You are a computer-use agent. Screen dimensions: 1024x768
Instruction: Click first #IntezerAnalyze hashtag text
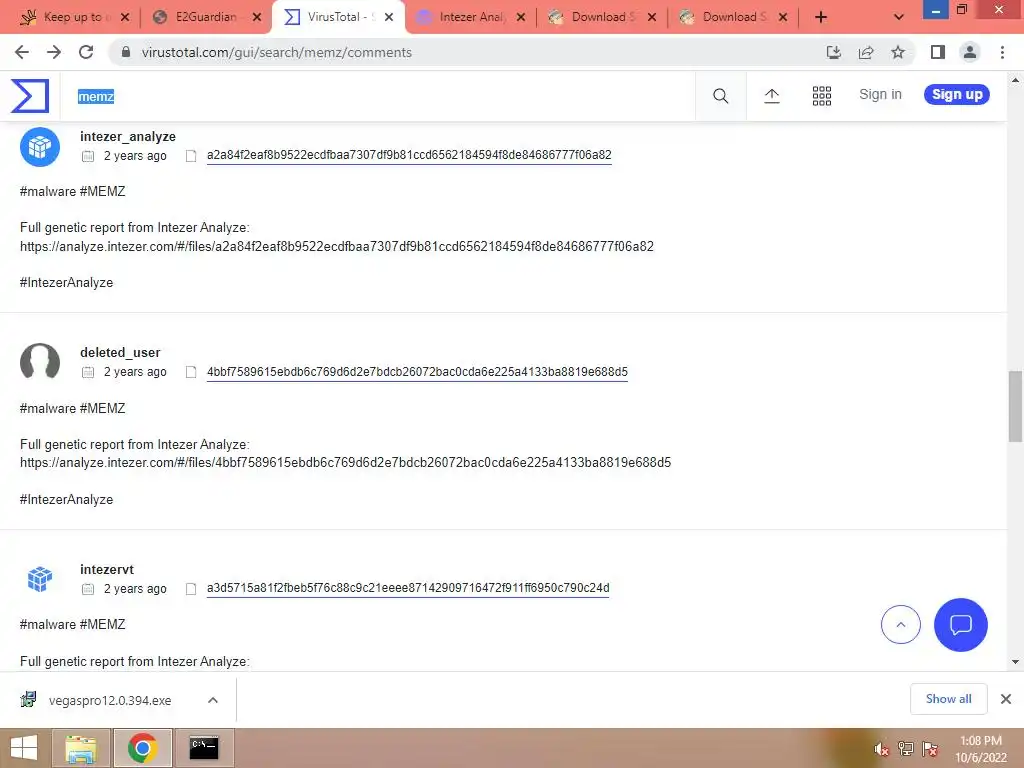[x=66, y=283]
